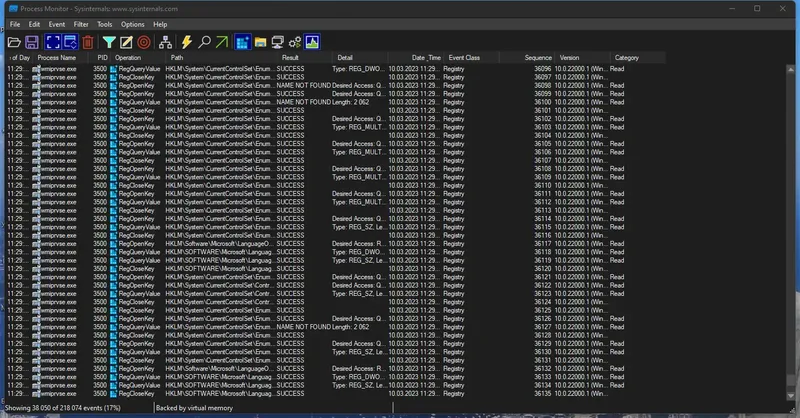Click the wmiprvse.exe icon in row 36101

click(36, 111)
